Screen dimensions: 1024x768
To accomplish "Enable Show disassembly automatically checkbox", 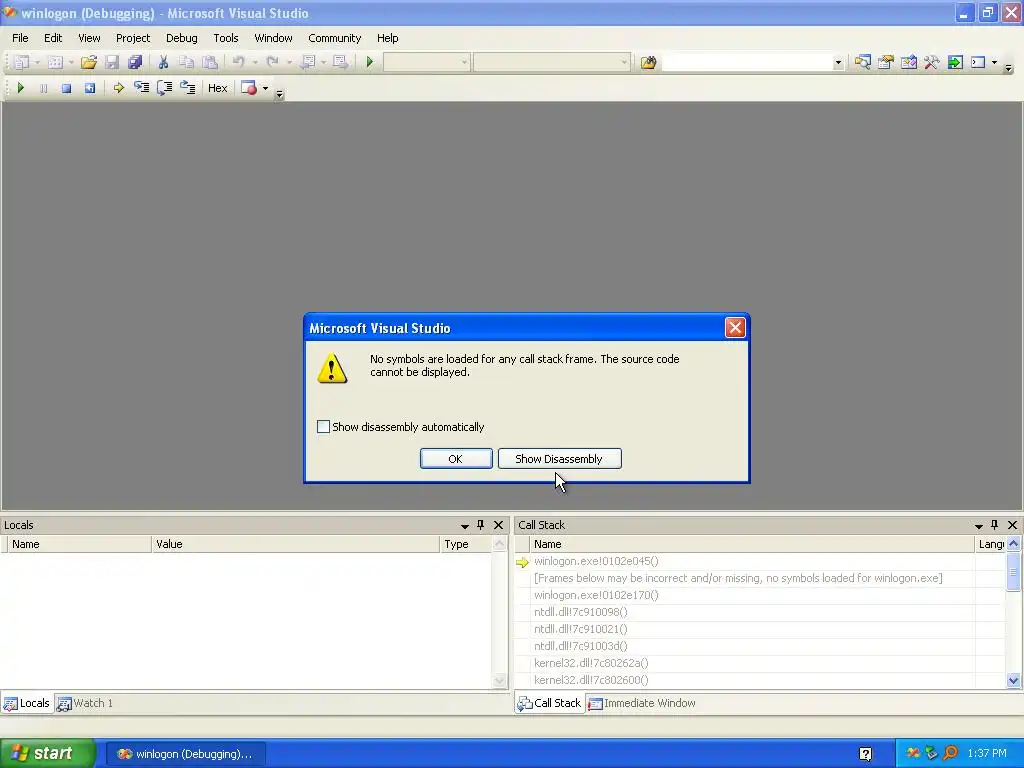I will 323,426.
